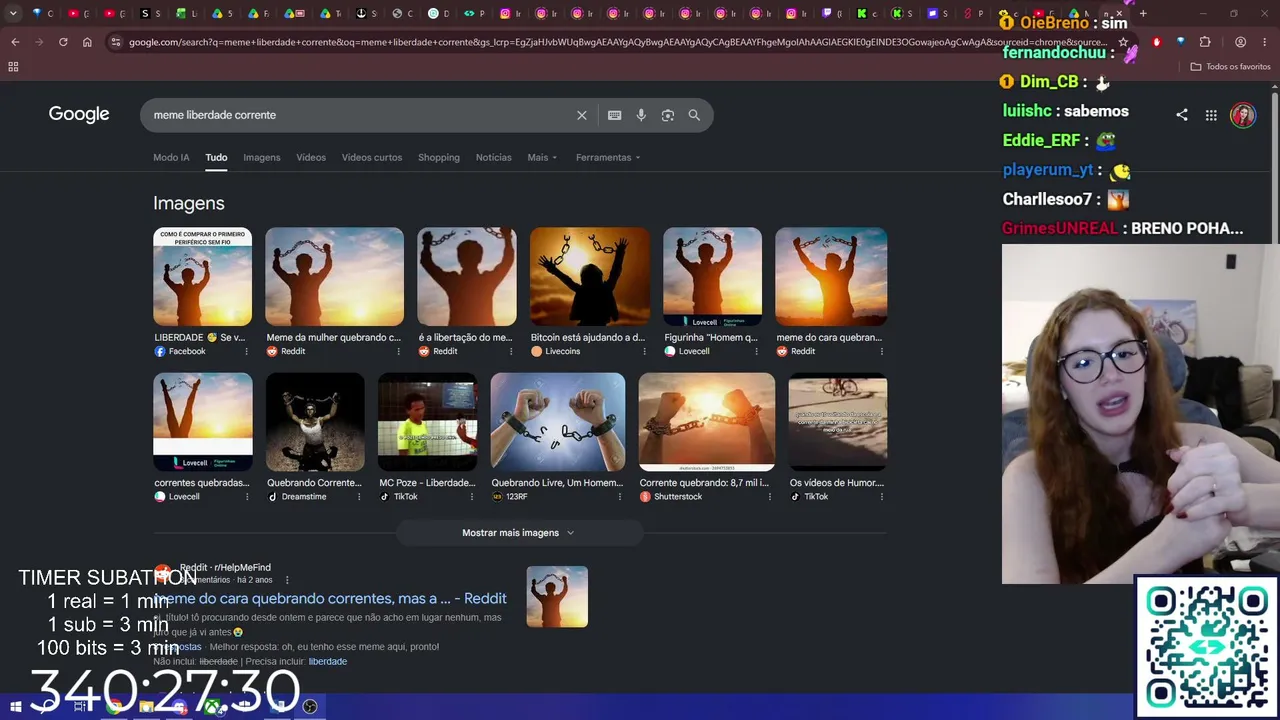Submit the search with the magnifier icon

694,115
